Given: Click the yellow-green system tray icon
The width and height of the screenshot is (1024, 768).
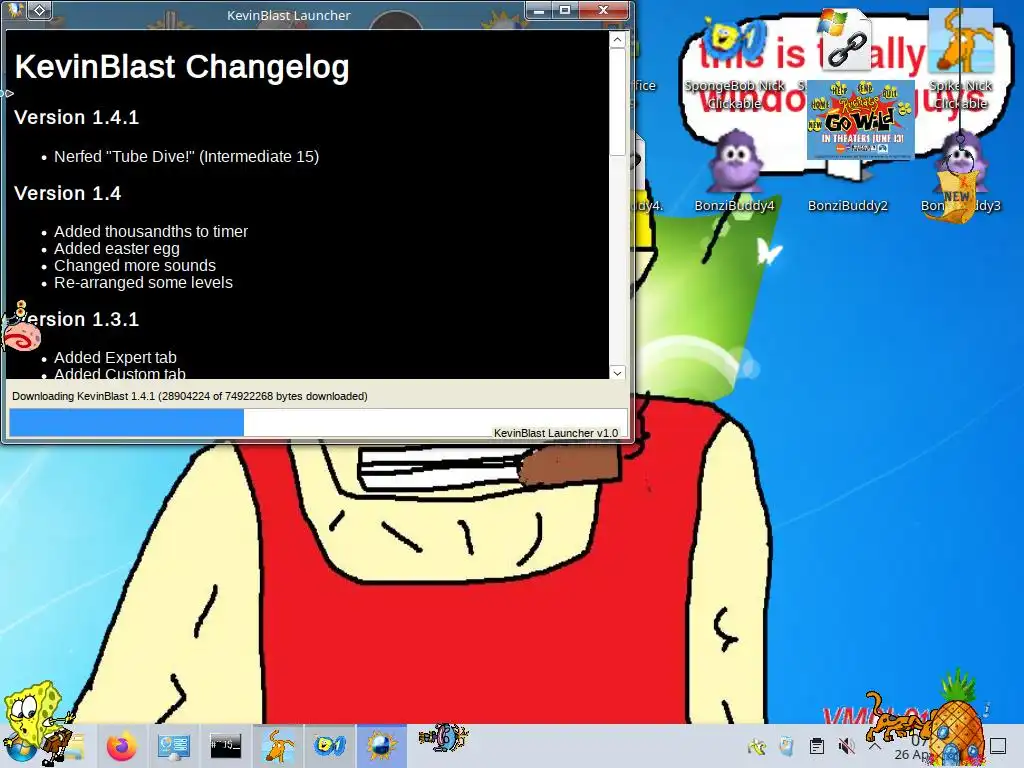Looking at the screenshot, I should coord(757,746).
